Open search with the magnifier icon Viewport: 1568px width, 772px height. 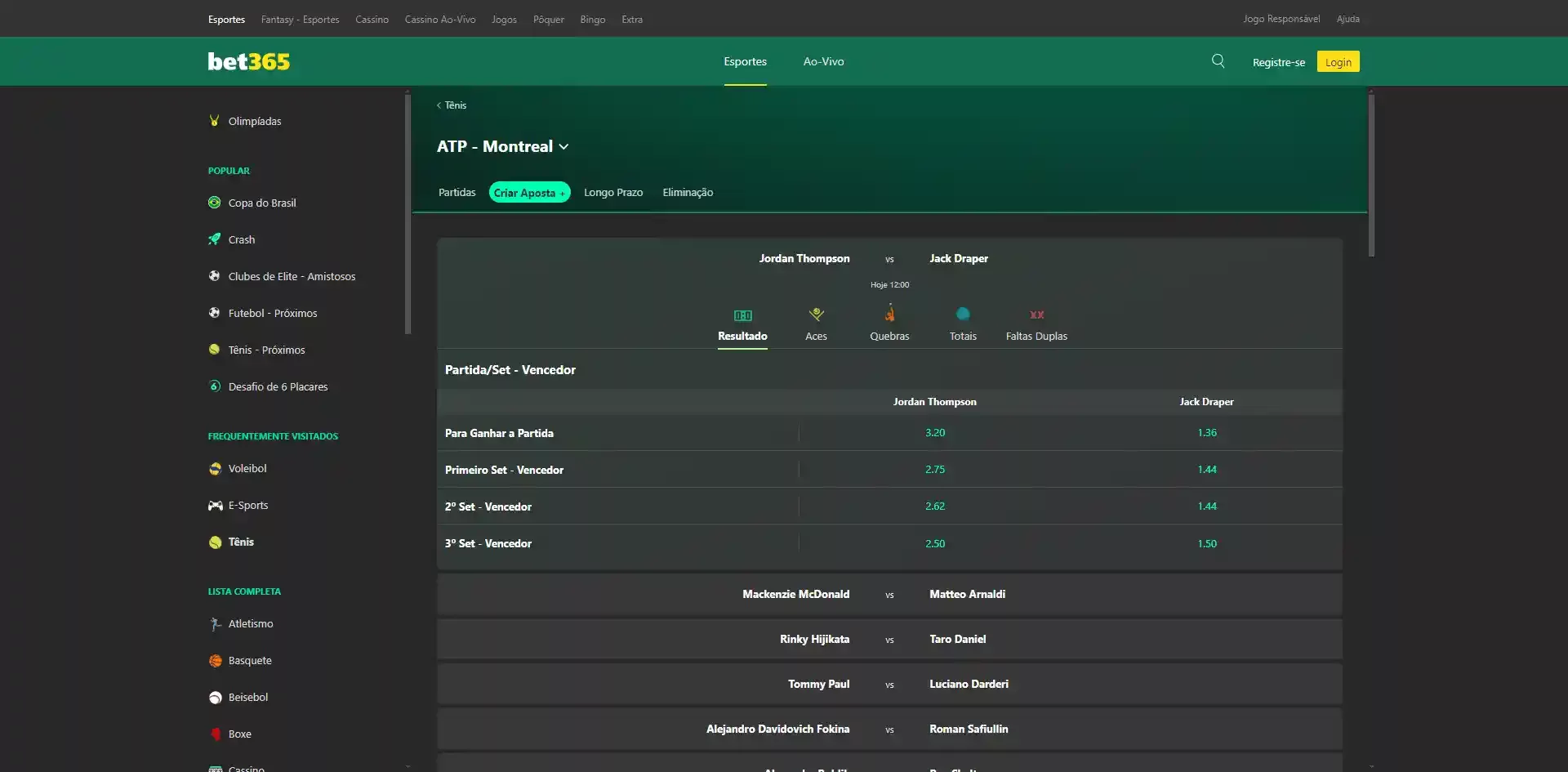[1218, 60]
